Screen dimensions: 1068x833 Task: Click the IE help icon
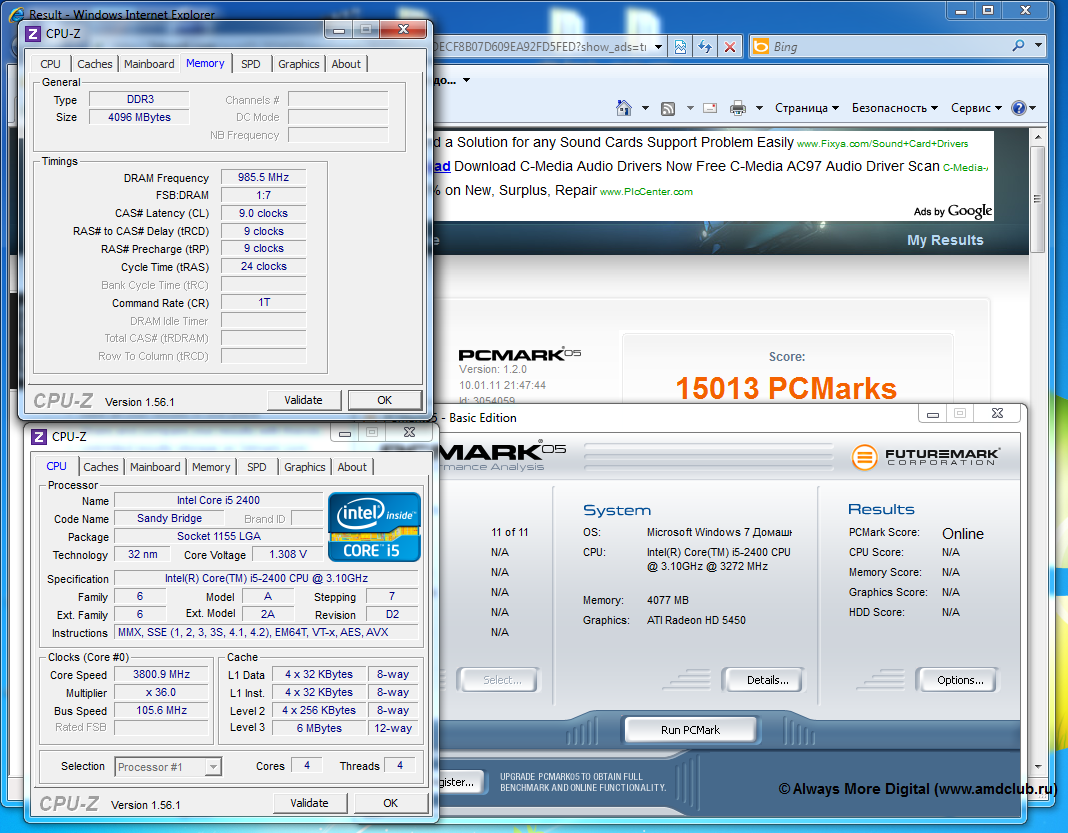[1018, 108]
